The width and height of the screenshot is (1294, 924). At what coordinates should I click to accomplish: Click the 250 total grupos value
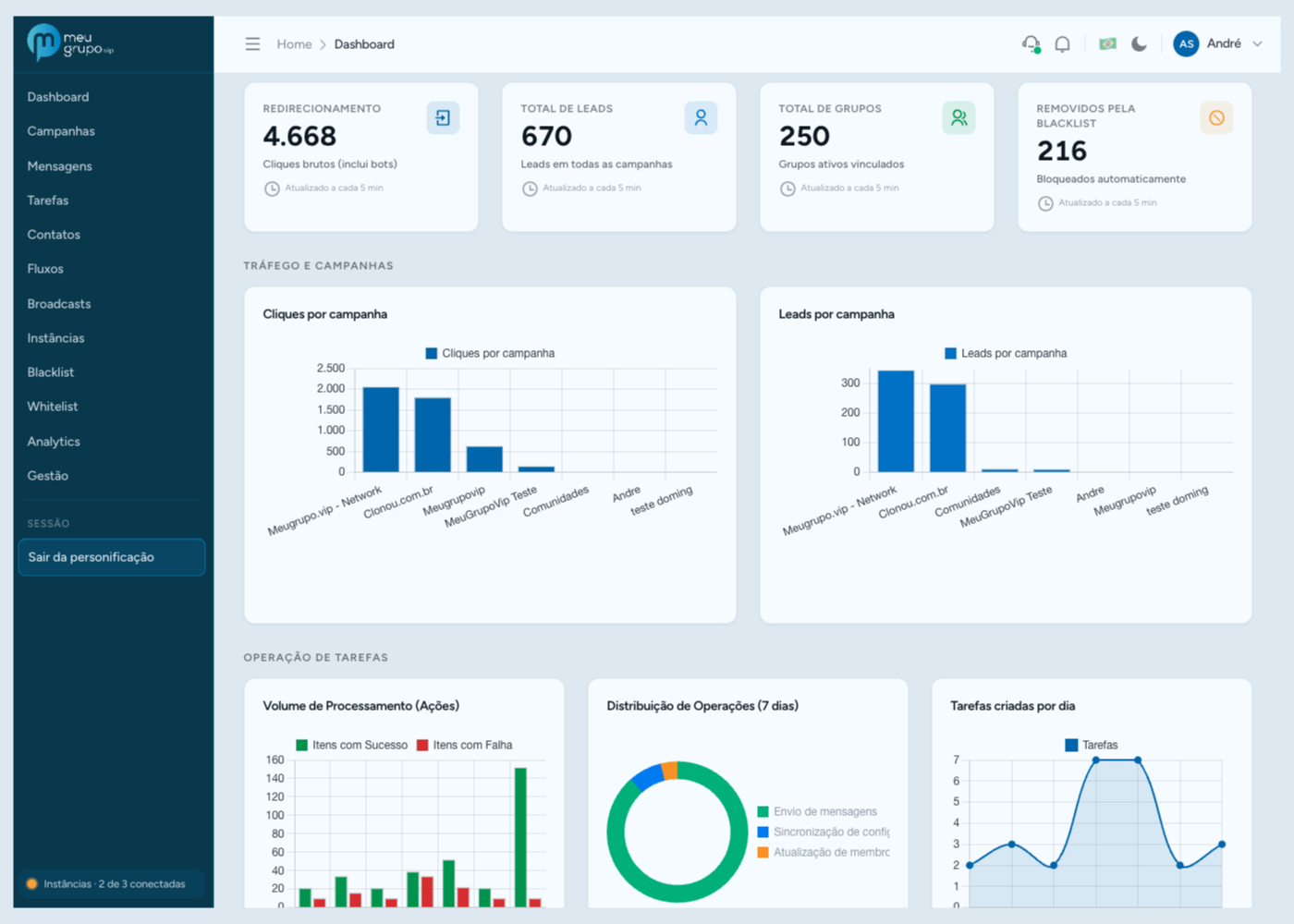pos(804,137)
